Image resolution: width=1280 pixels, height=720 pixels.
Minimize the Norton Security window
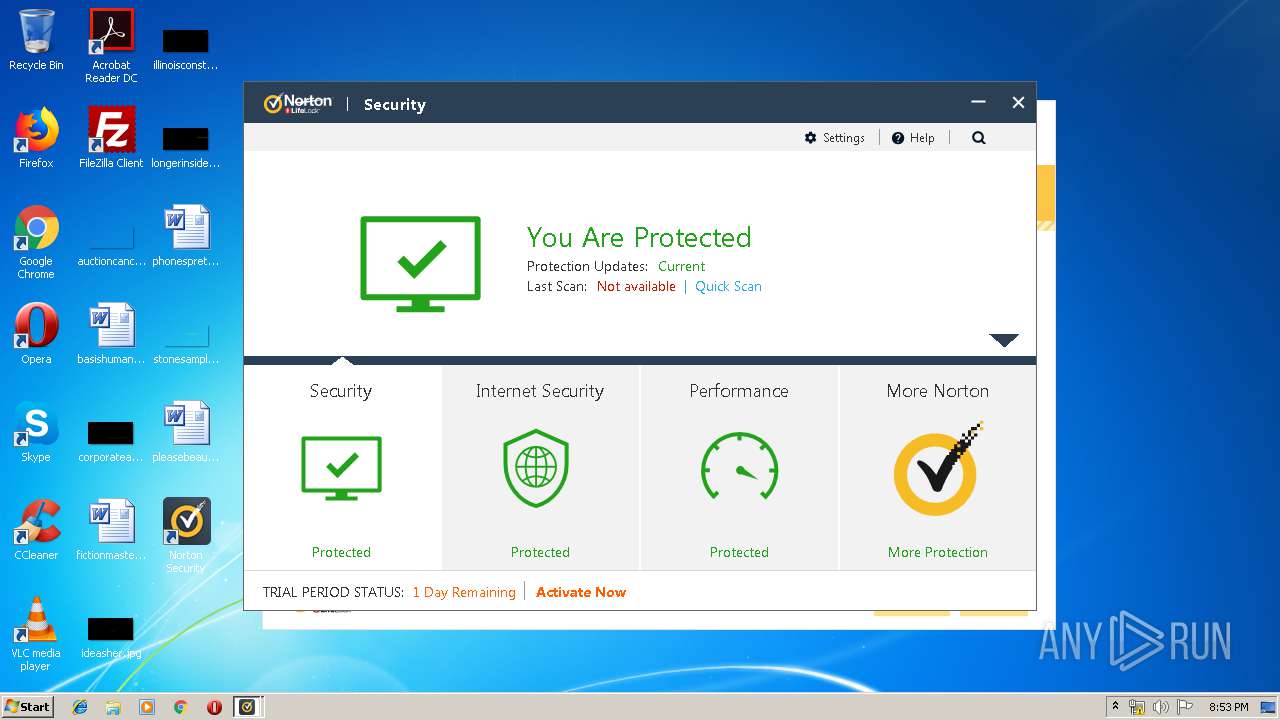(x=978, y=102)
